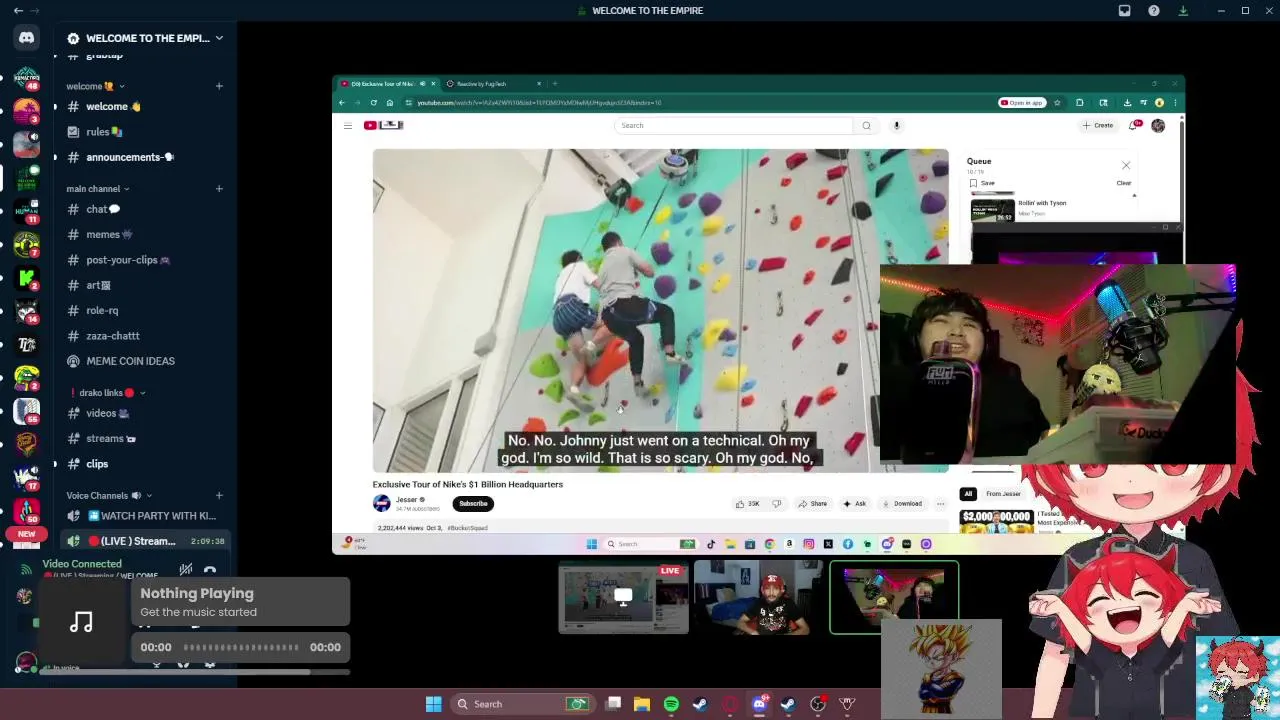The image size is (1280, 720).
Task: Open the server icon with 50 badge
Action: [x=27, y=510]
